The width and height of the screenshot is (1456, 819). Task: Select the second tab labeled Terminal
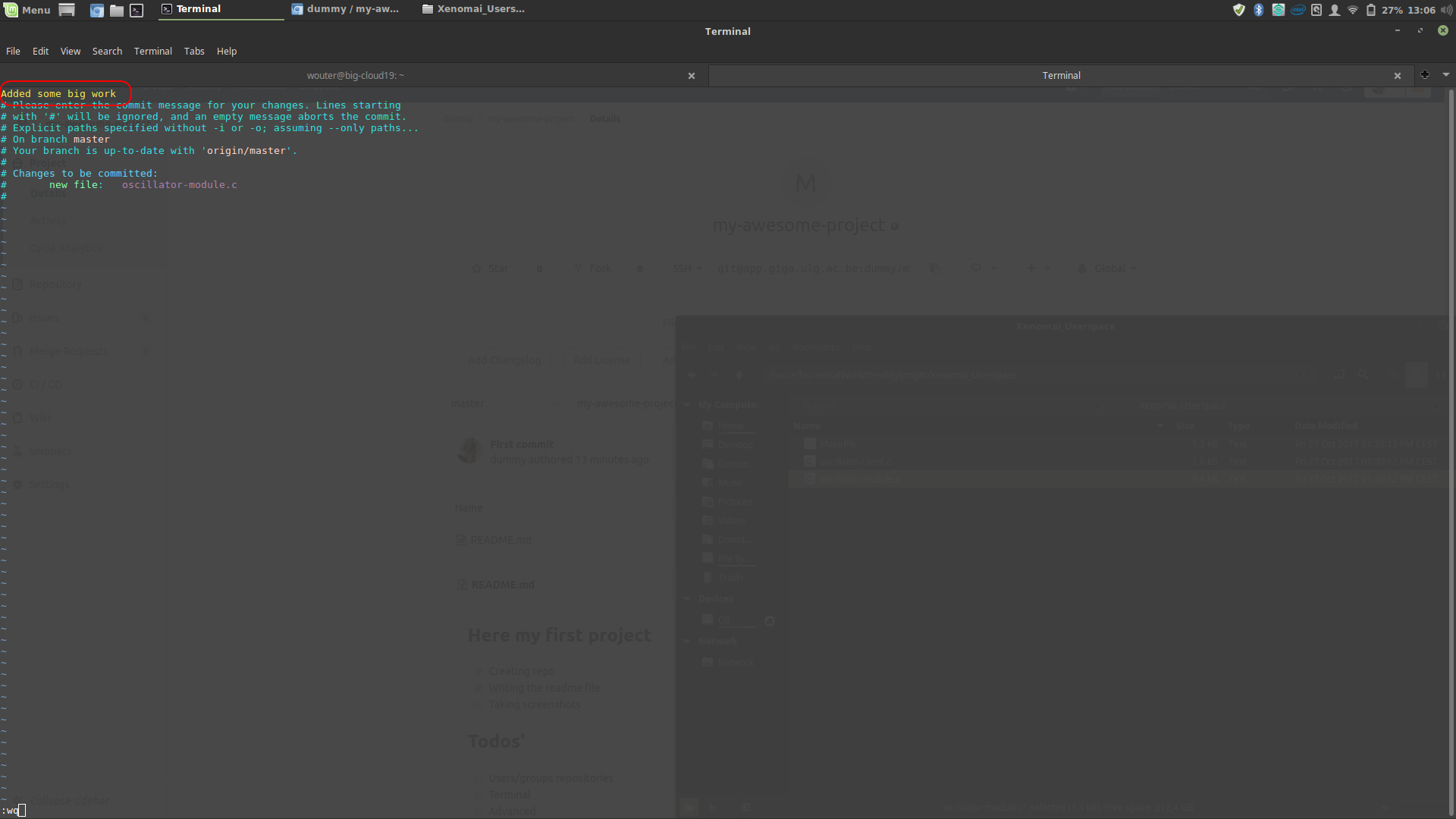(1060, 75)
